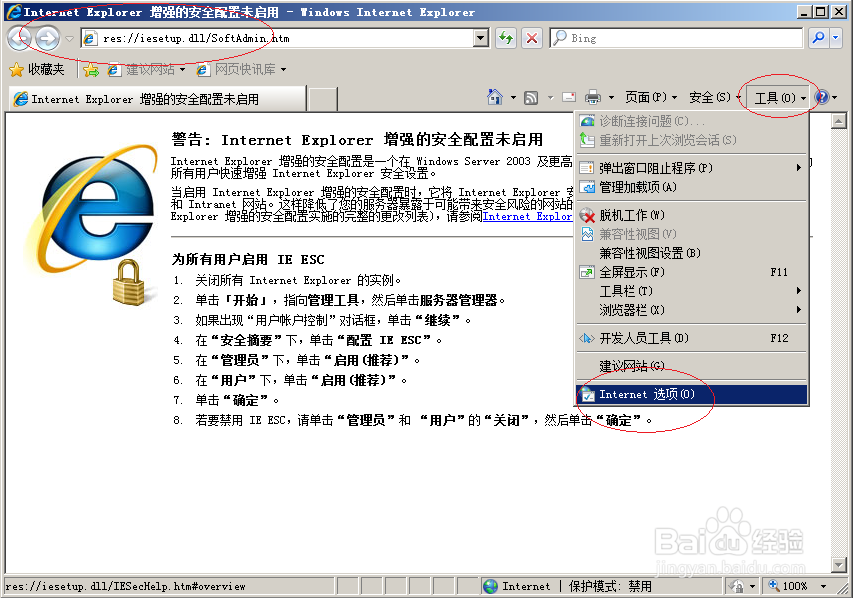Click the Bing search magnifier button
The width and height of the screenshot is (853, 598).
click(818, 38)
